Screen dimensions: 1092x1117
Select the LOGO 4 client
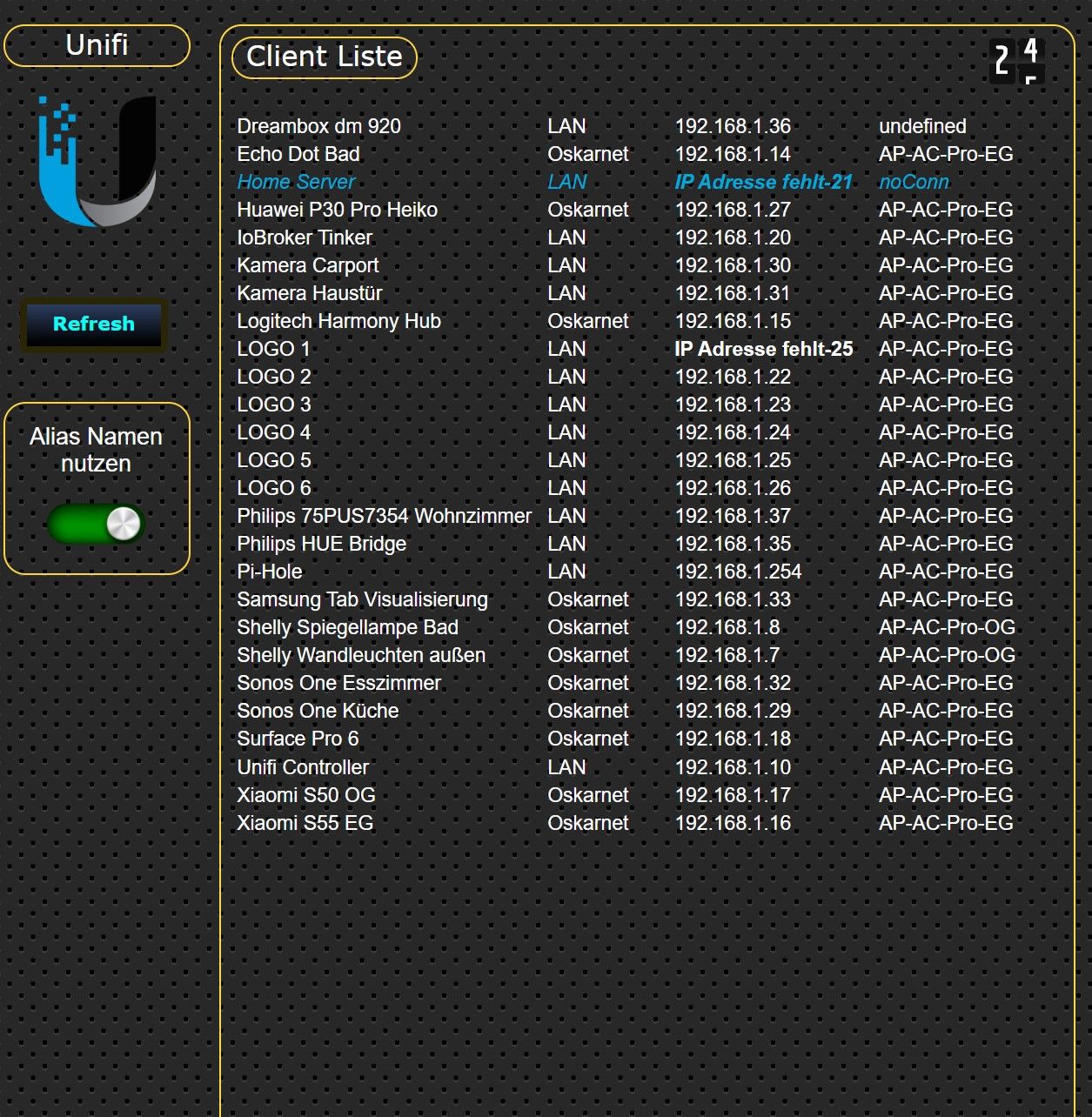point(273,432)
